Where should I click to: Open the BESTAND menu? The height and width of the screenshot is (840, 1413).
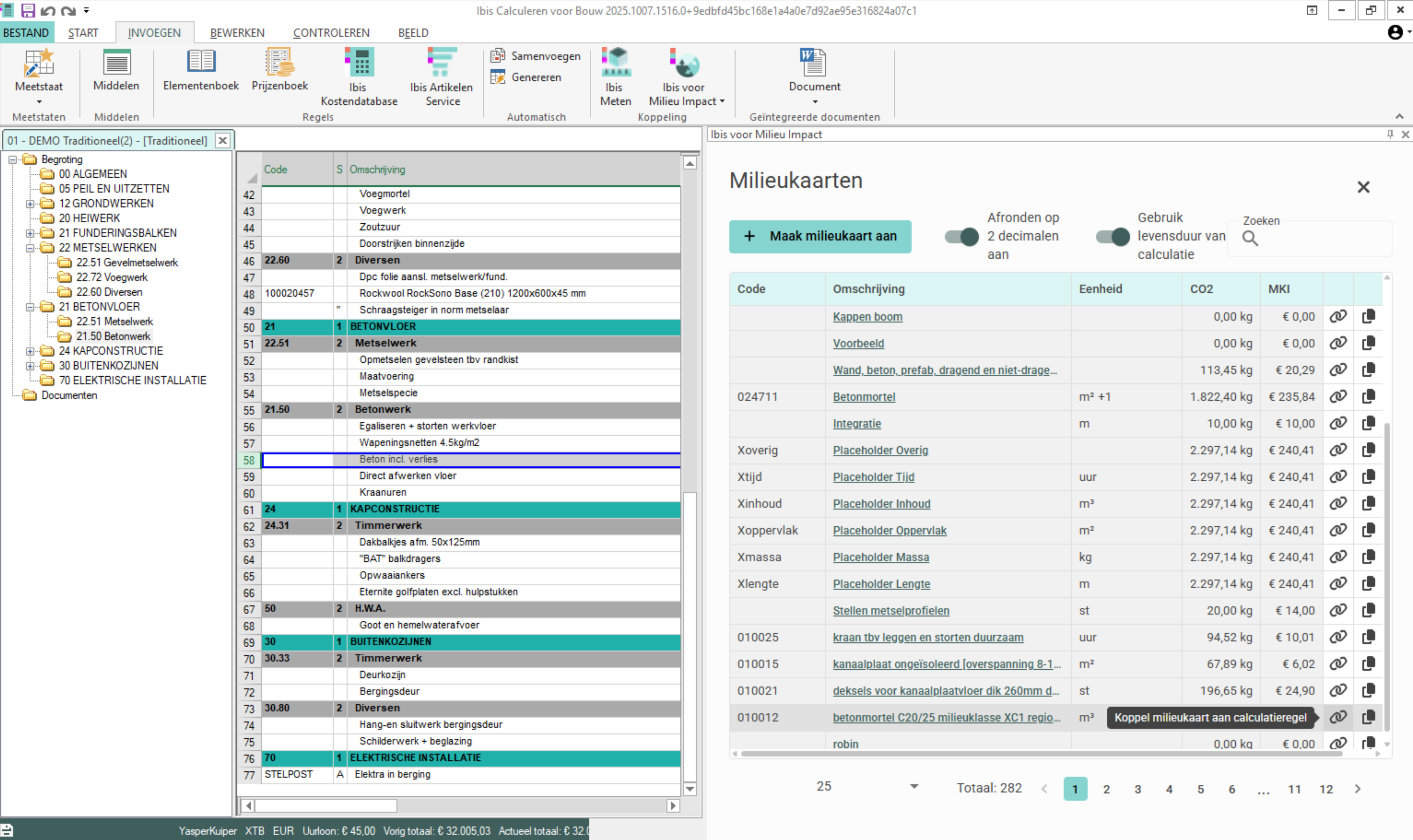26,33
